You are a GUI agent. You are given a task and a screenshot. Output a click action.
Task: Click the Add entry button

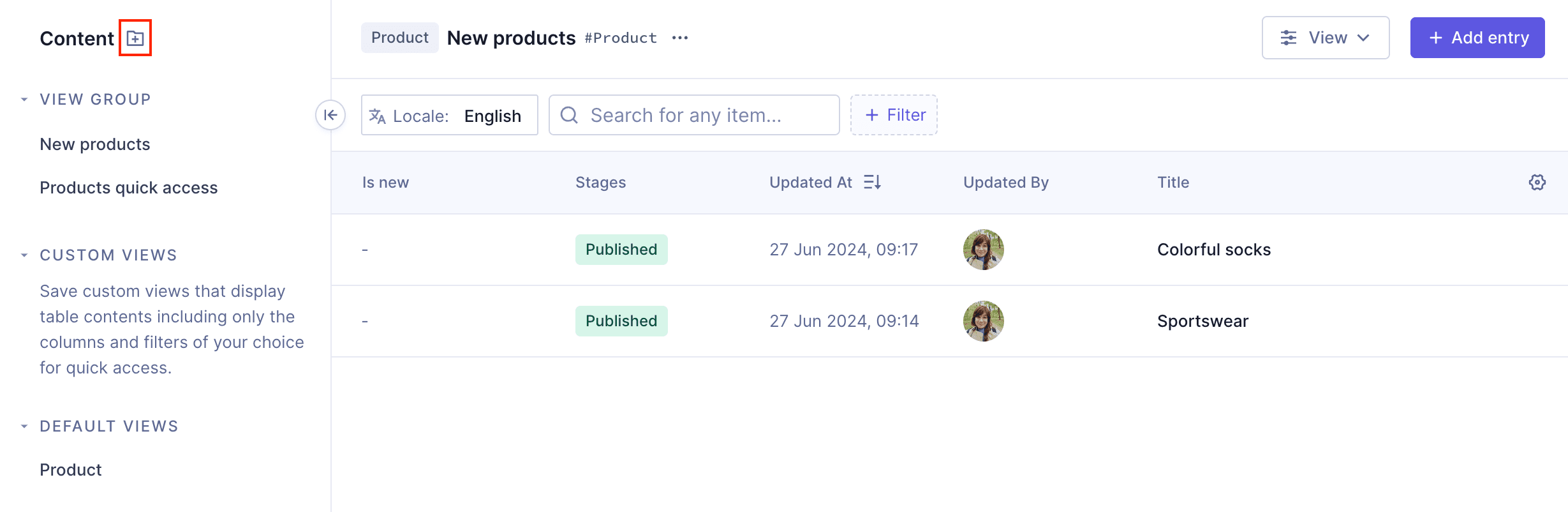(x=1477, y=38)
